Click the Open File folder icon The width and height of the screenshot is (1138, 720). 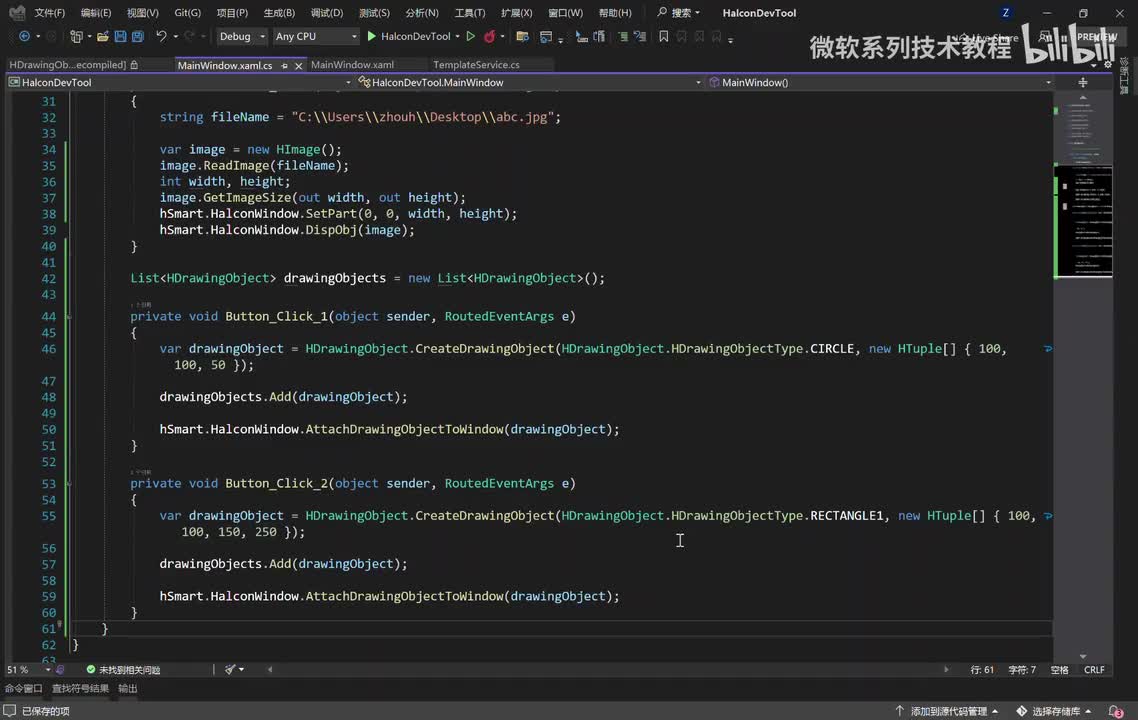103,36
